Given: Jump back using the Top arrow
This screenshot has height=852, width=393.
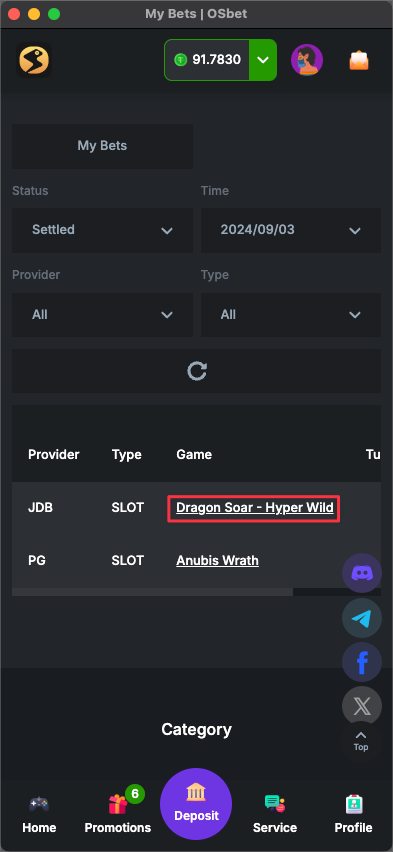Looking at the screenshot, I should [x=361, y=741].
